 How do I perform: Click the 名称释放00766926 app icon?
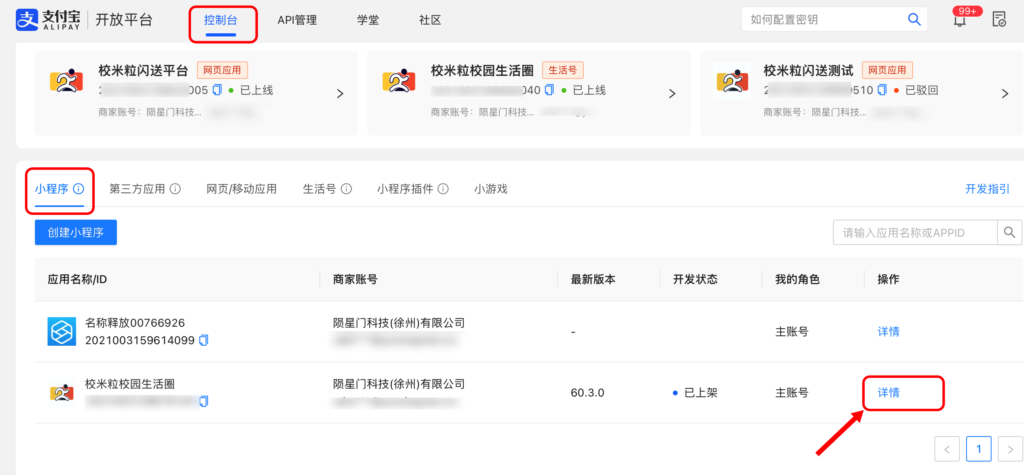click(x=62, y=331)
